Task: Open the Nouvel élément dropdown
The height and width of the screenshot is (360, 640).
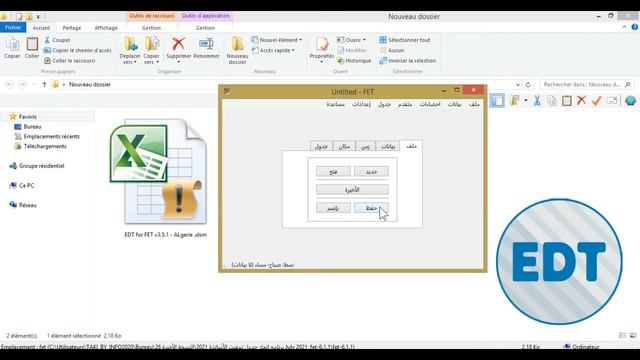Action: [x=277, y=40]
